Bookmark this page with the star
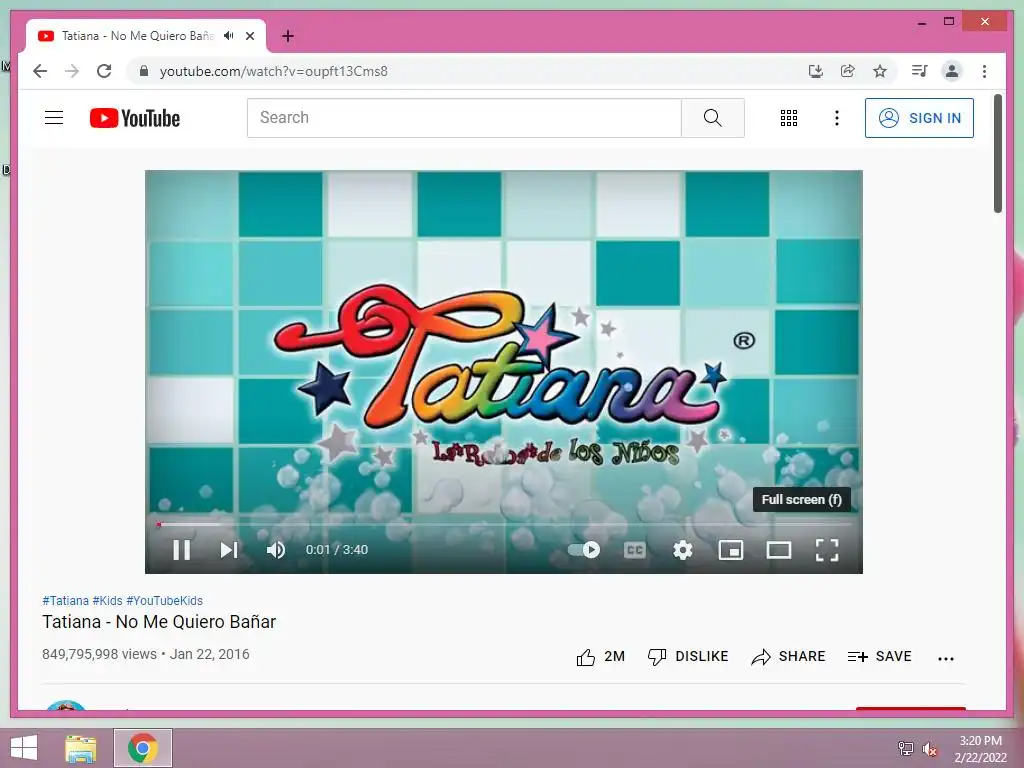 pyautogui.click(x=880, y=71)
